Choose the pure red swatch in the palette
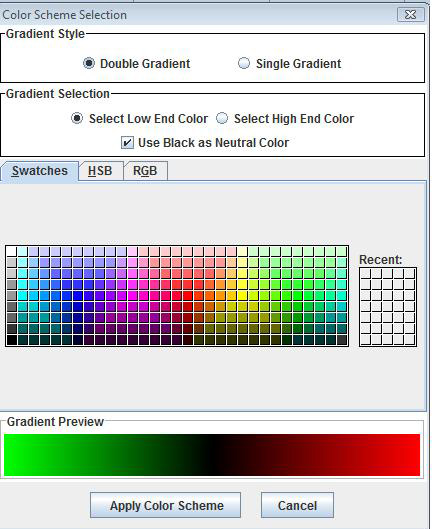This screenshot has width=432, height=529. pos(187,296)
